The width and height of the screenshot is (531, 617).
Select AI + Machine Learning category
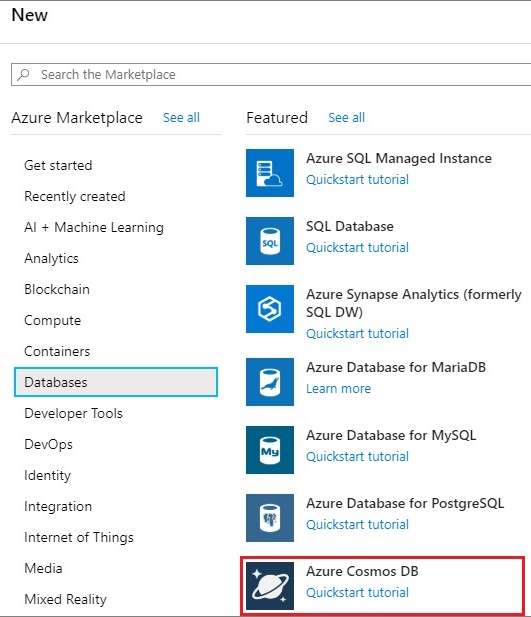click(x=94, y=227)
